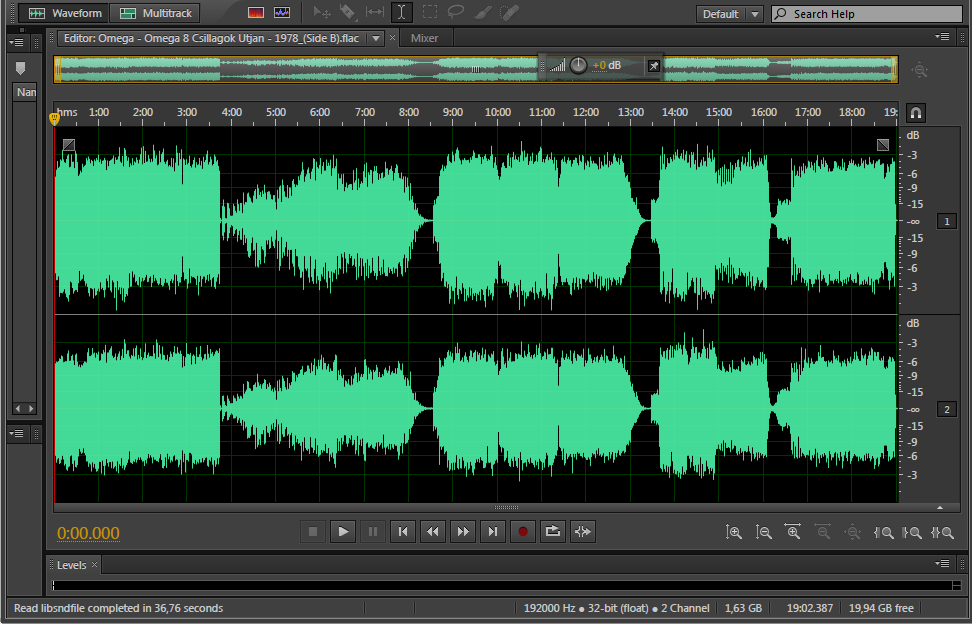Open the upper left panel options menu
Viewport: 972px width, 624px height.
(x=16, y=42)
